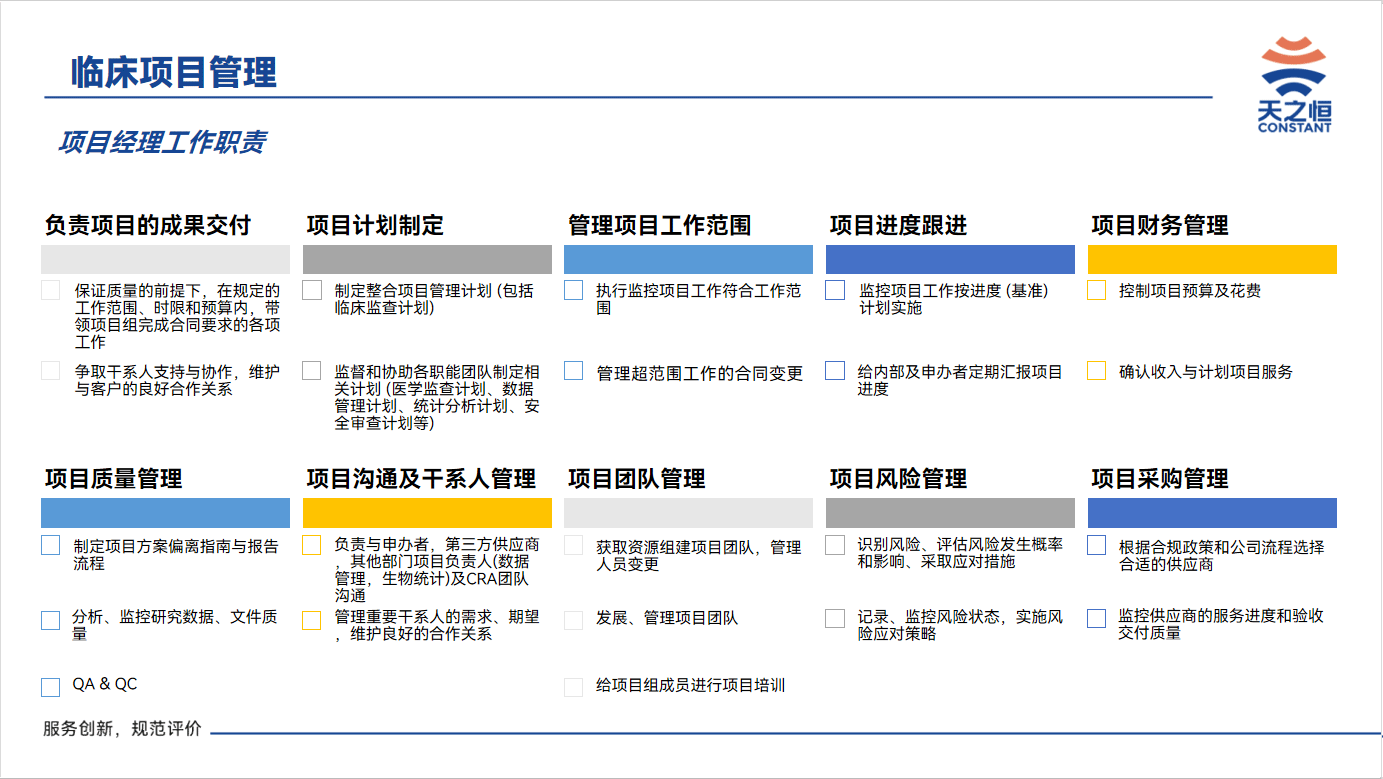Click text 给项目组成员进行项目培训
This screenshot has width=1383, height=779.
(x=691, y=686)
